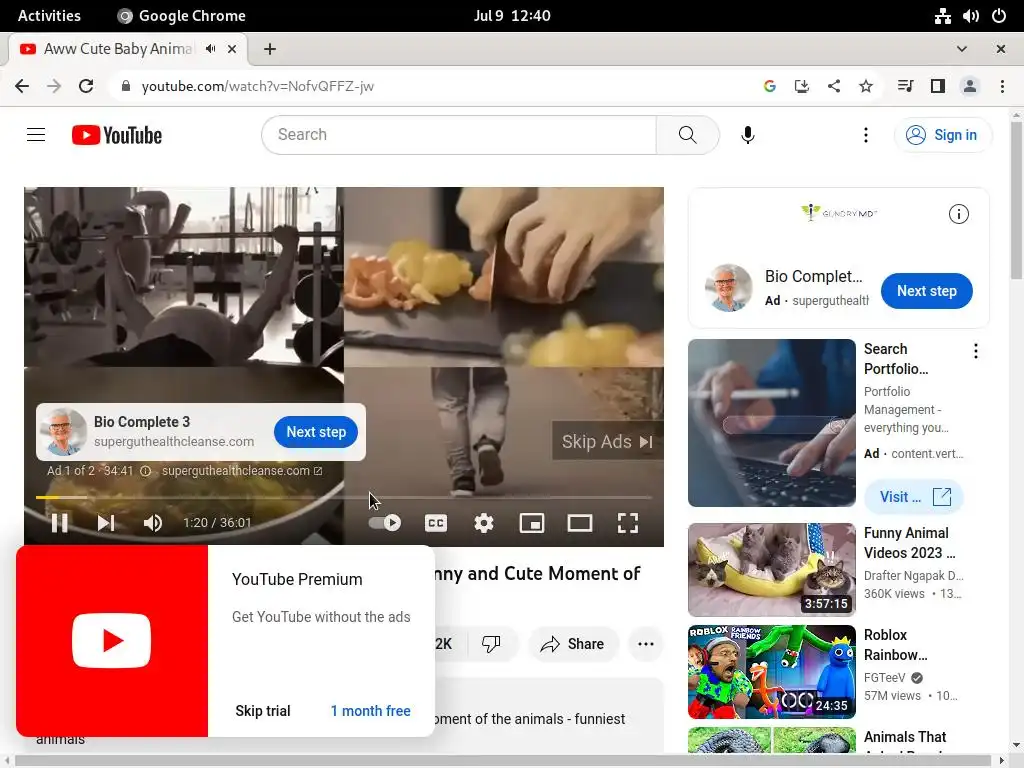
Task: Click 1 month free offer
Action: [x=370, y=711]
